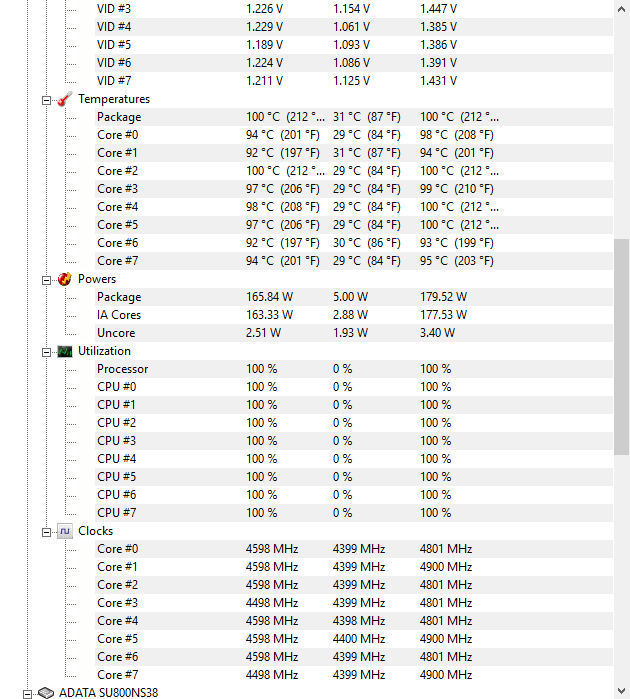Click the ADATA SU800NS38 drive icon
This screenshot has width=630, height=699.
click(x=46, y=693)
